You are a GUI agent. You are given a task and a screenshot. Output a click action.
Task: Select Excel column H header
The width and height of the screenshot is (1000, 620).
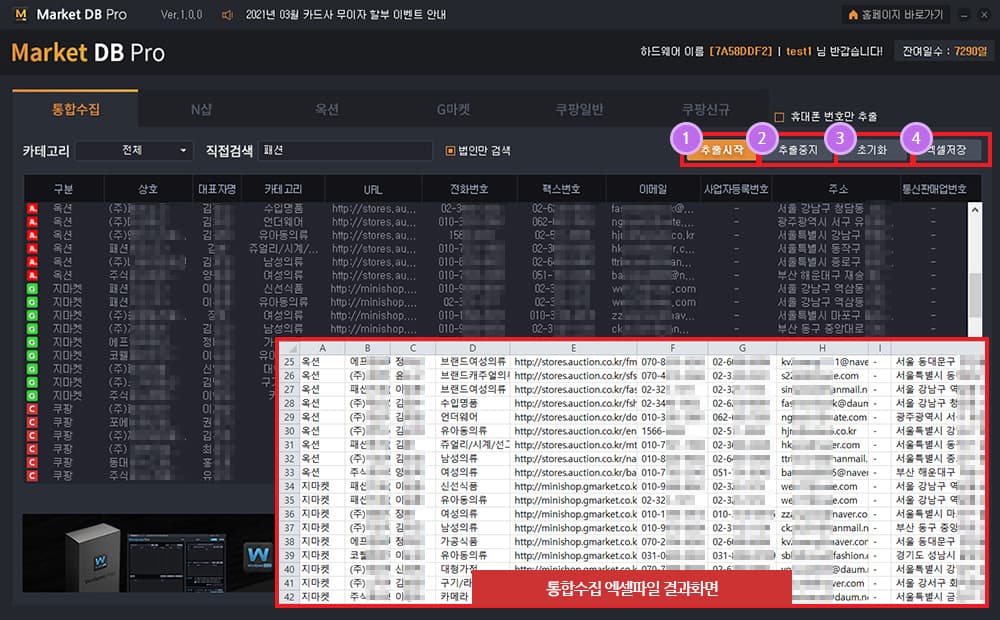pos(822,348)
